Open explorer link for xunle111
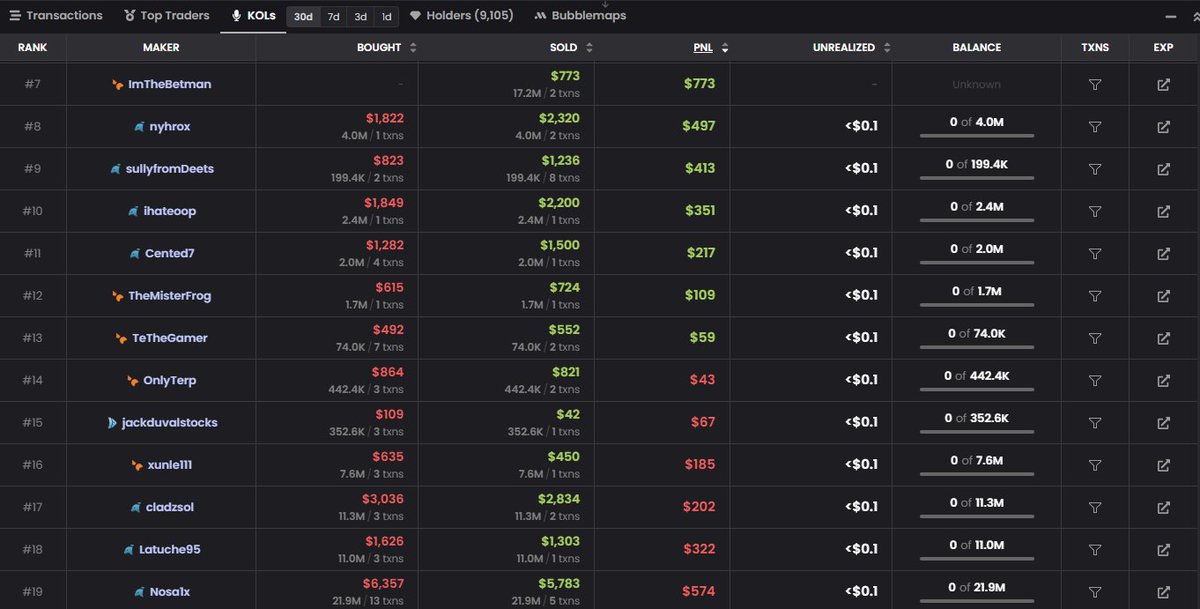The image size is (1200, 609). pyautogui.click(x=1163, y=465)
